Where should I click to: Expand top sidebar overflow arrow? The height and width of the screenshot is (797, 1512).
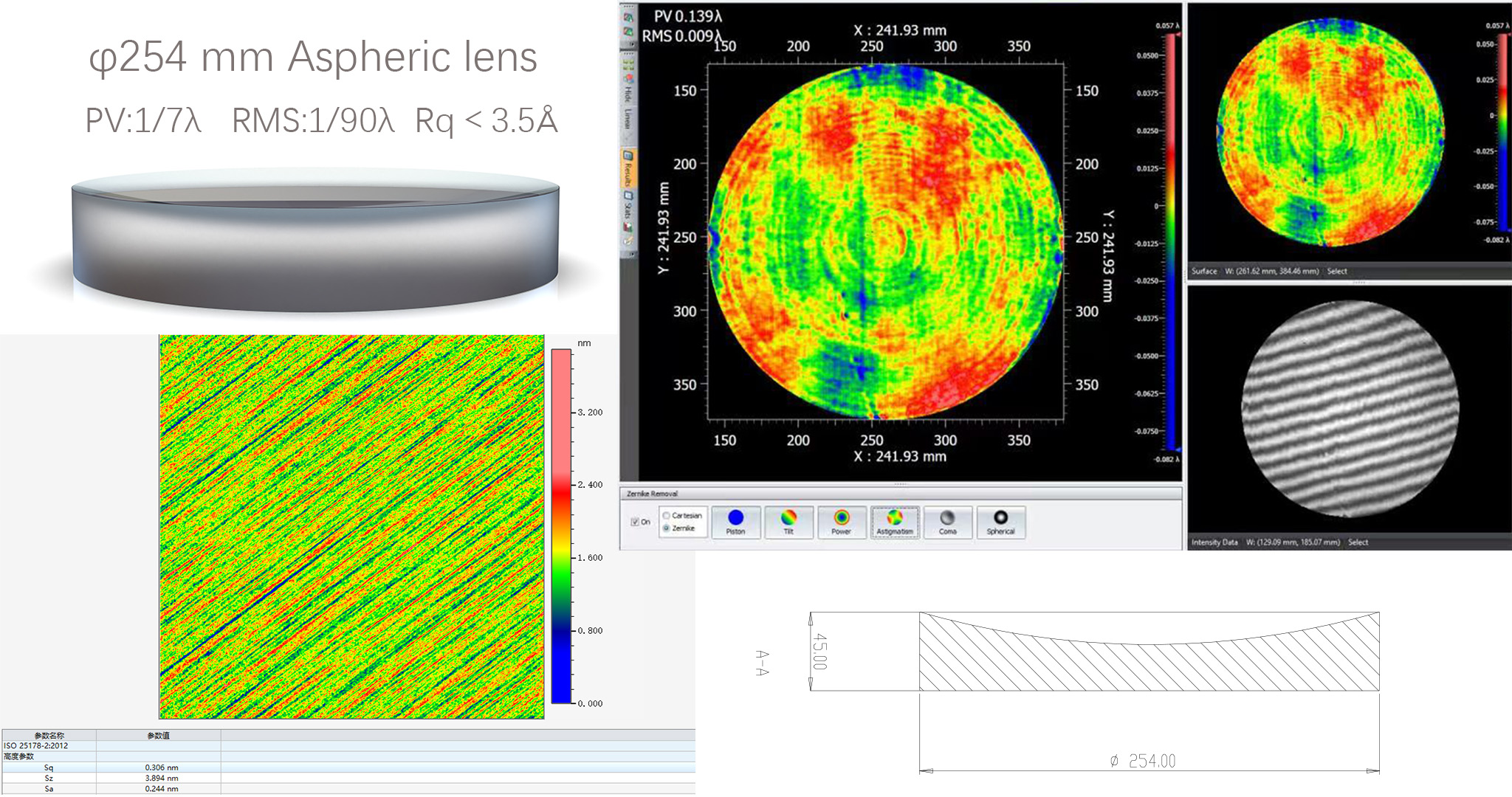[x=632, y=44]
